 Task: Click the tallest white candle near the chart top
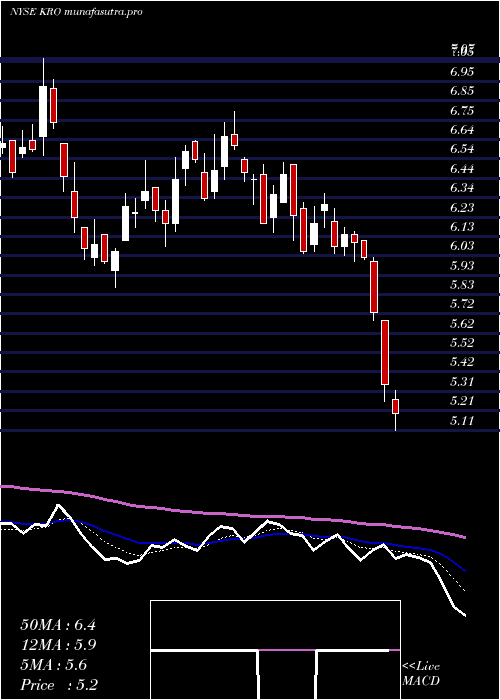(43, 111)
